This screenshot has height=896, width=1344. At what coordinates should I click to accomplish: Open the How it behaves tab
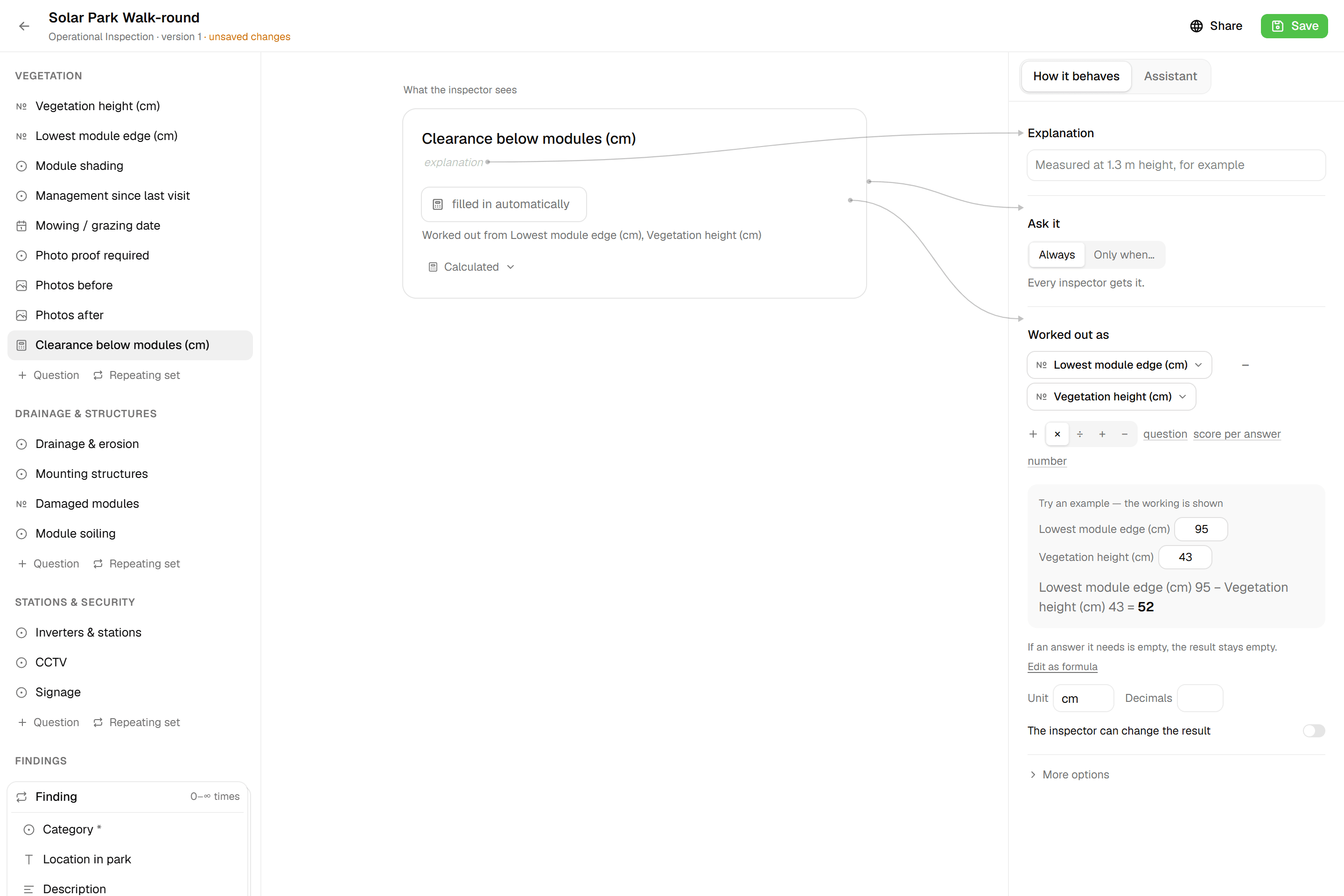click(x=1075, y=76)
